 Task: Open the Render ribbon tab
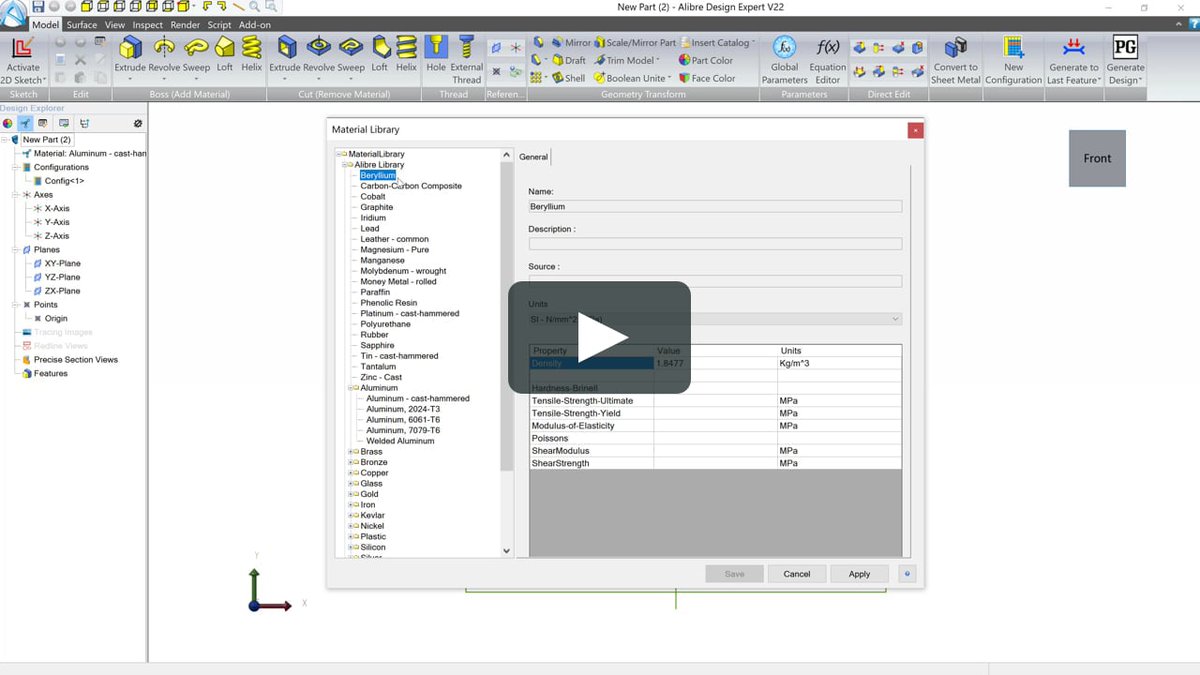(x=185, y=25)
